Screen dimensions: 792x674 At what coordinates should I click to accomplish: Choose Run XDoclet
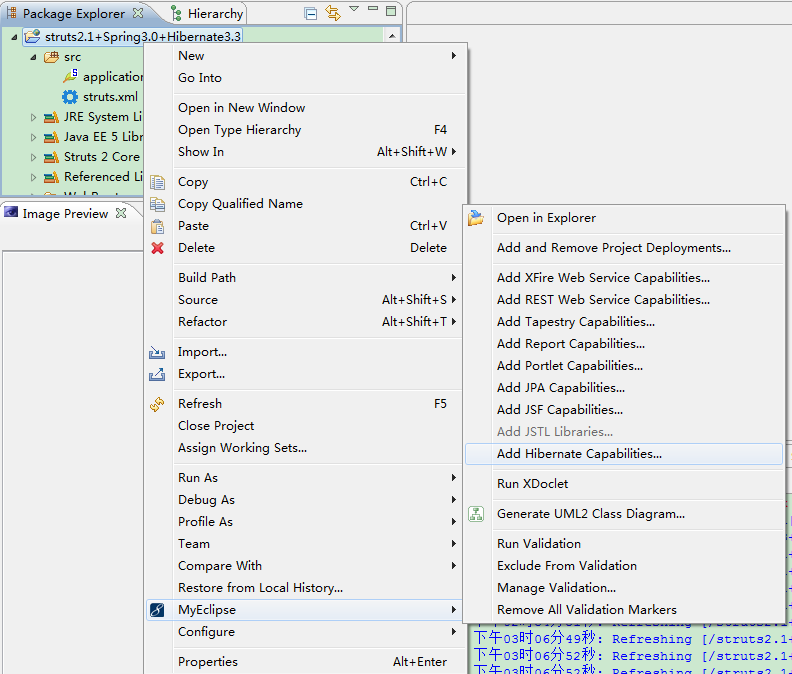(x=624, y=484)
